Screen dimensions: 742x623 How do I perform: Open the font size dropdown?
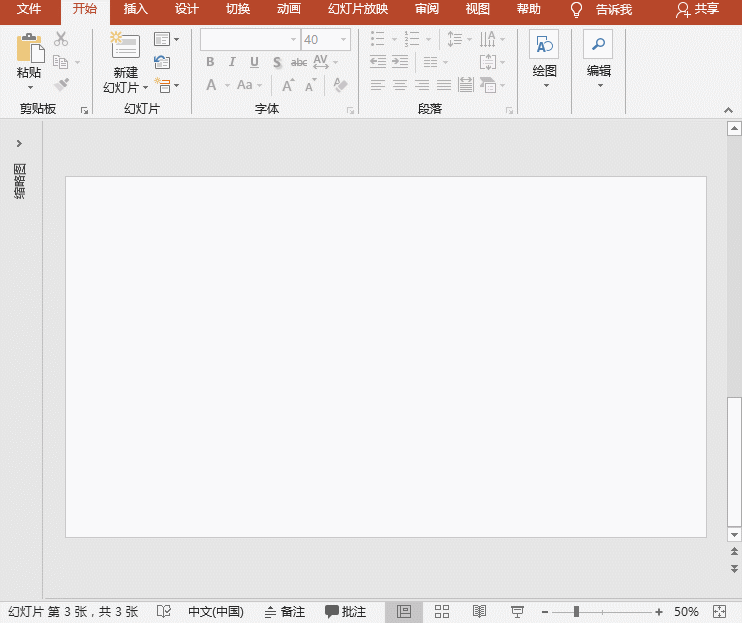pyautogui.click(x=344, y=40)
